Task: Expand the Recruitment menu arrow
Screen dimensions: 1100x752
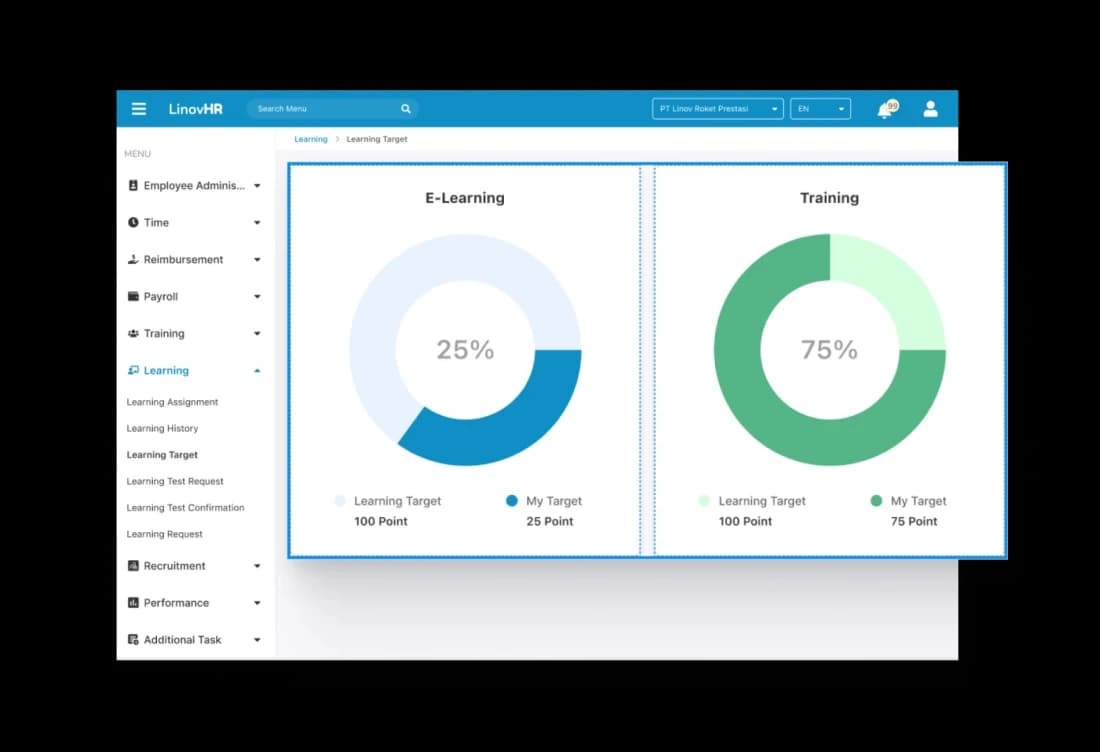Action: tap(257, 566)
